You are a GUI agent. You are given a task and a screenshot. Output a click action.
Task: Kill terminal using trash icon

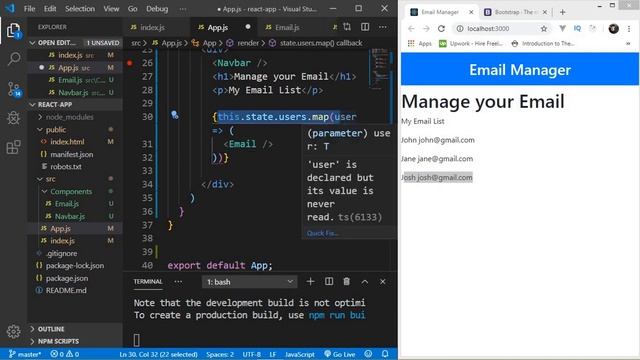click(347, 282)
